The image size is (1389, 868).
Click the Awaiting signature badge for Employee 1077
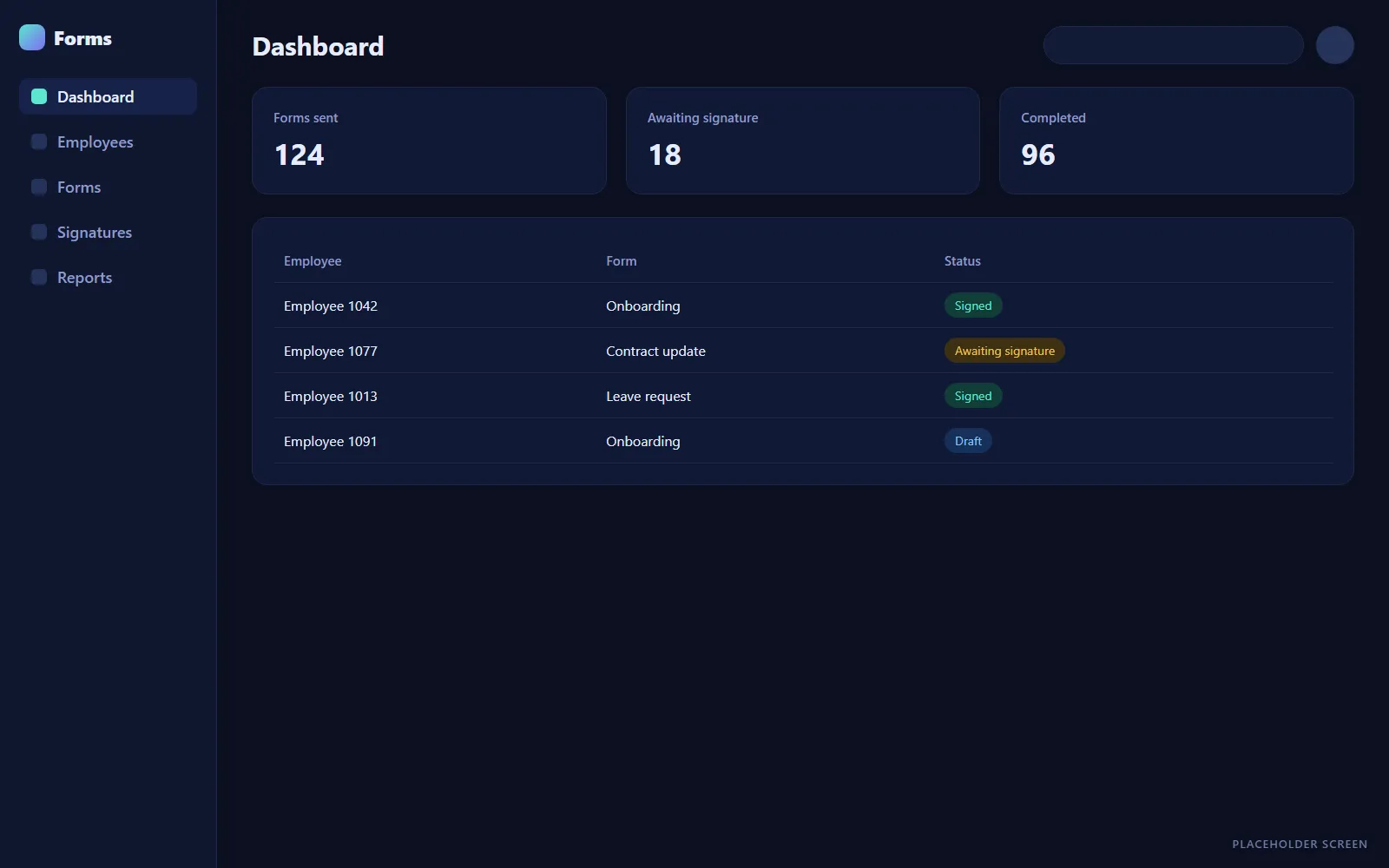click(x=1004, y=351)
